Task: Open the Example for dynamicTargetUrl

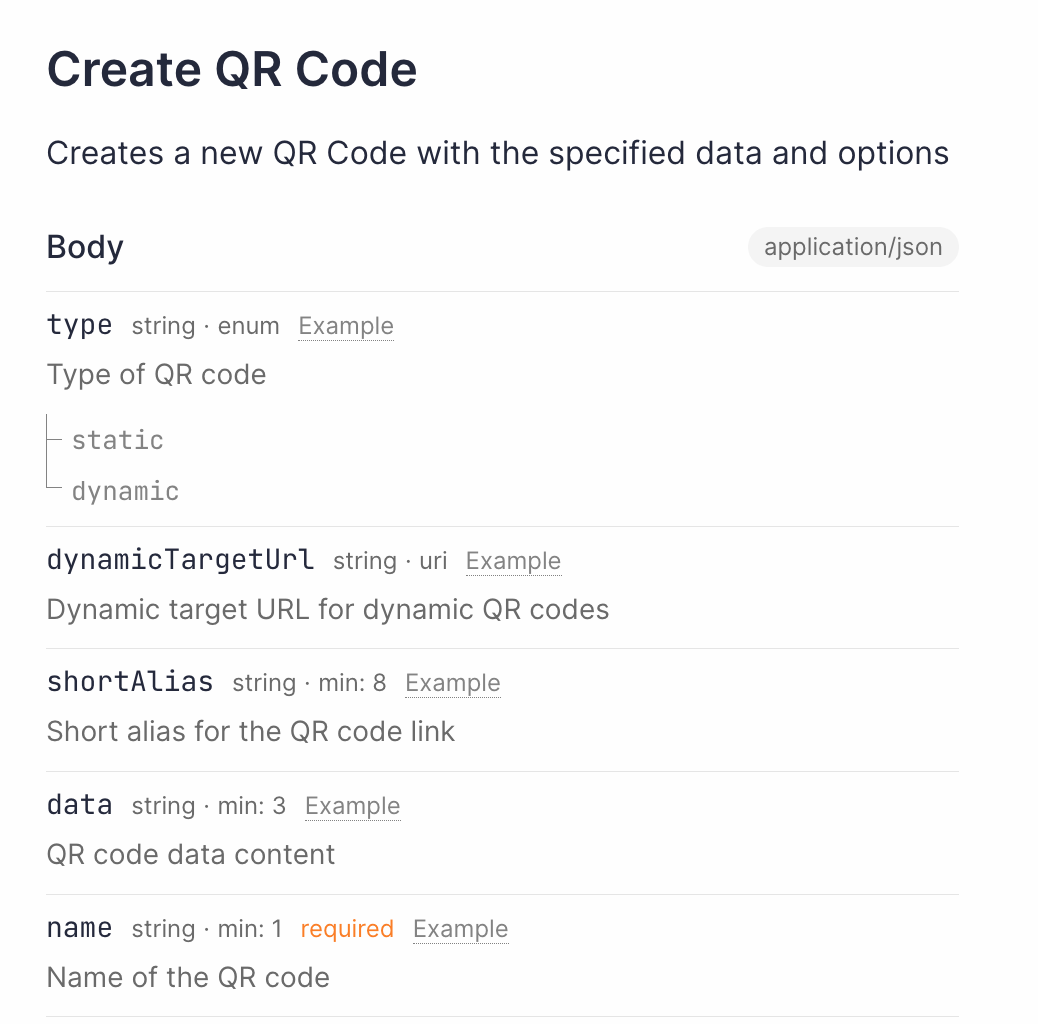Action: (x=513, y=561)
